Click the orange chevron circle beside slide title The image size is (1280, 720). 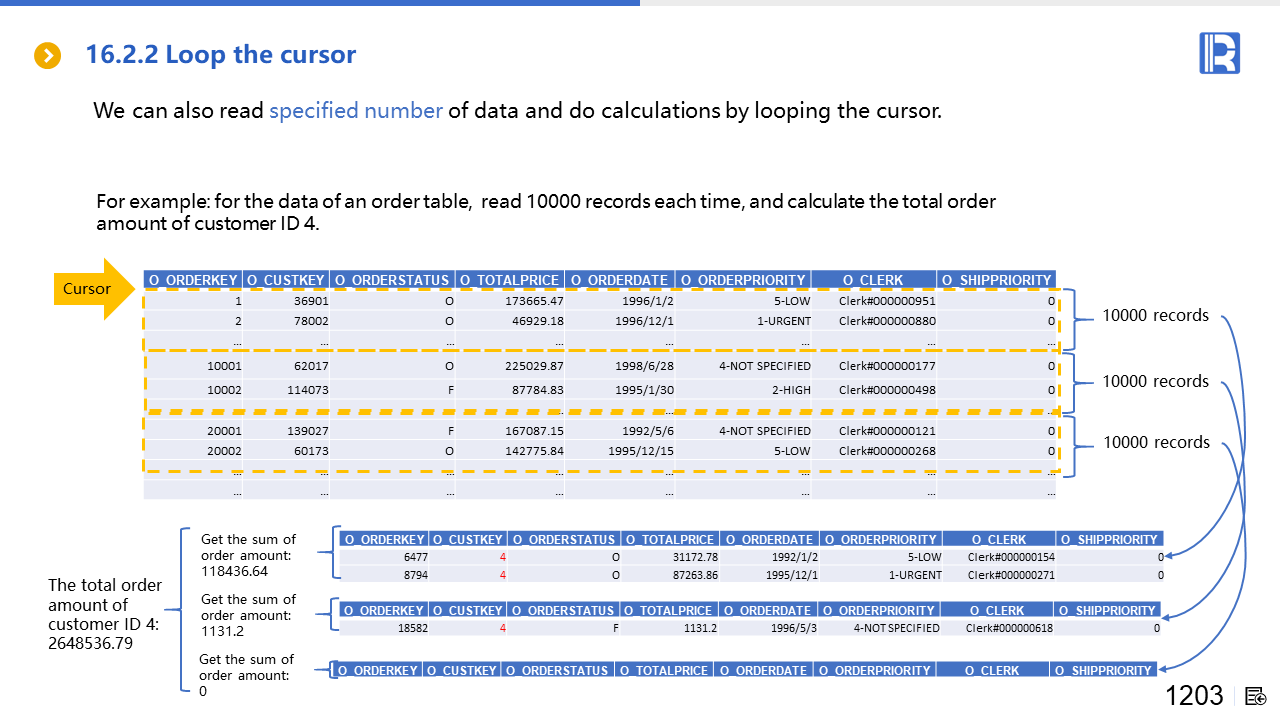[48, 55]
